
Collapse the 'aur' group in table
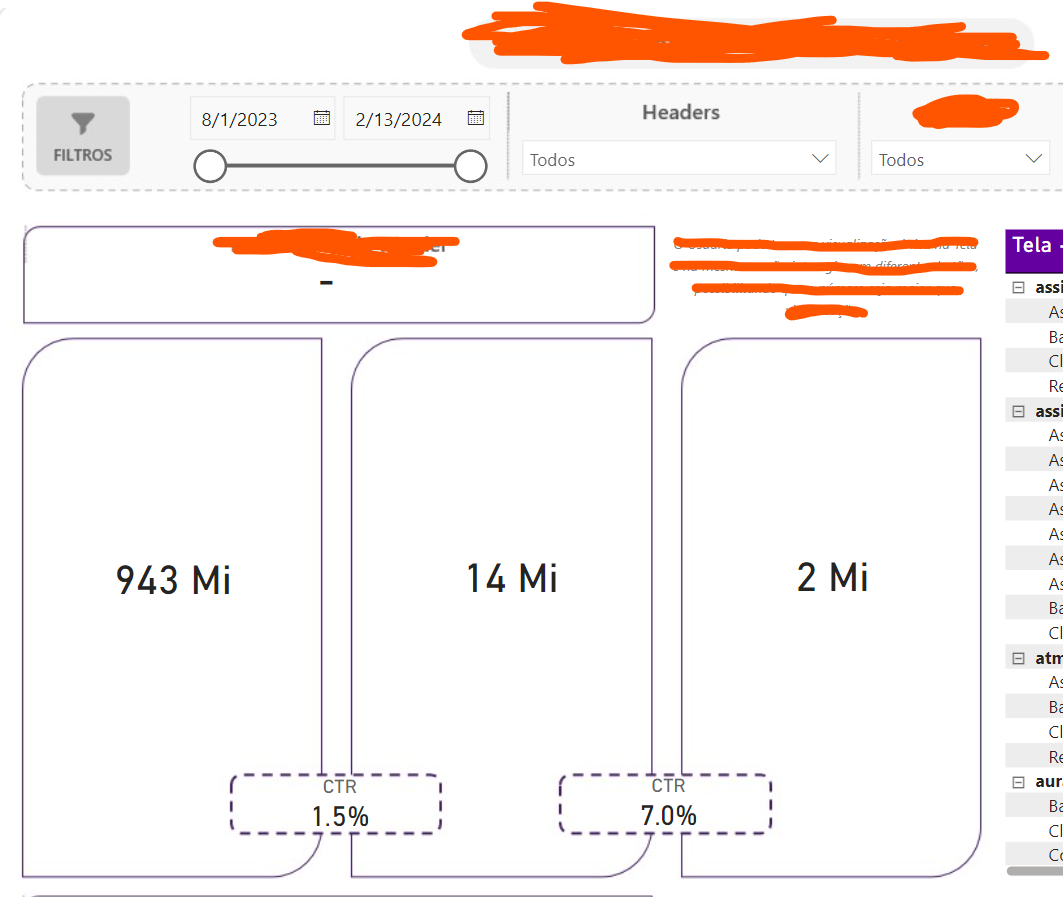click(1018, 782)
